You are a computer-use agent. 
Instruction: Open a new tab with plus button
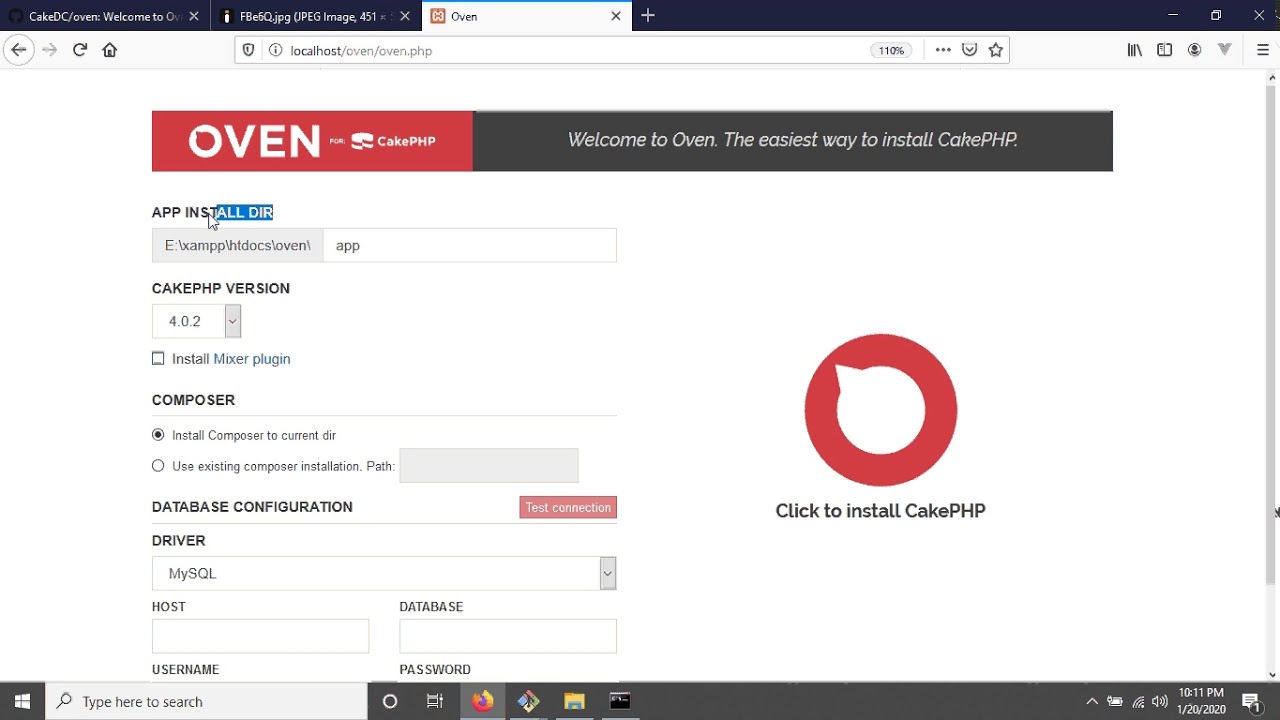[x=648, y=16]
